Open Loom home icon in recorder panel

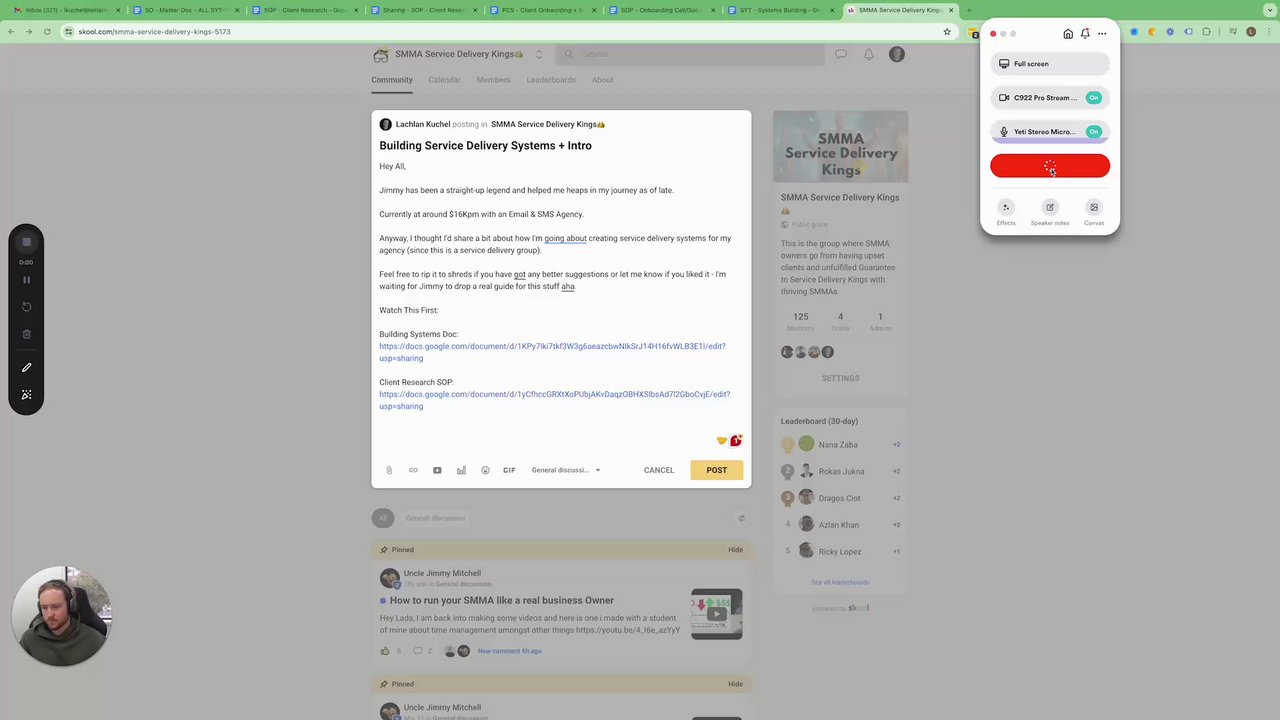[x=1068, y=34]
